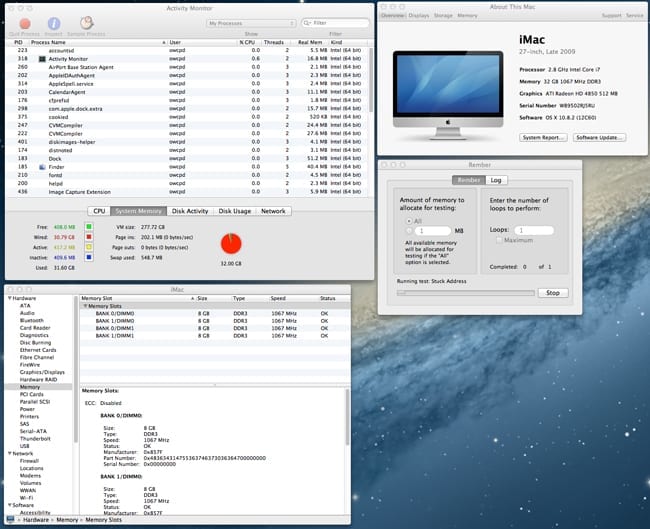Enable the Maximum loops checkbox

point(498,240)
